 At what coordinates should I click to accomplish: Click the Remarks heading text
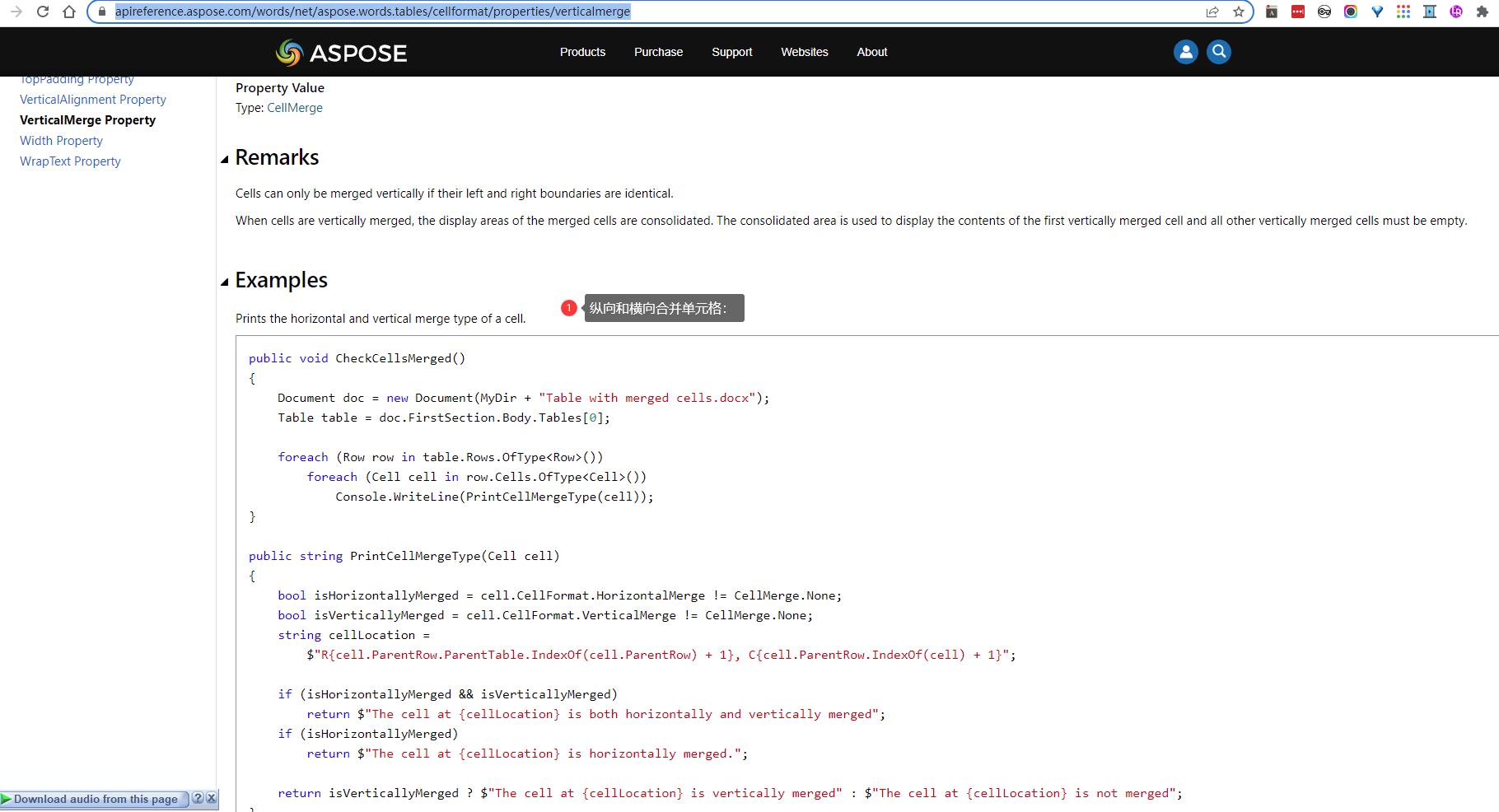[x=277, y=157]
